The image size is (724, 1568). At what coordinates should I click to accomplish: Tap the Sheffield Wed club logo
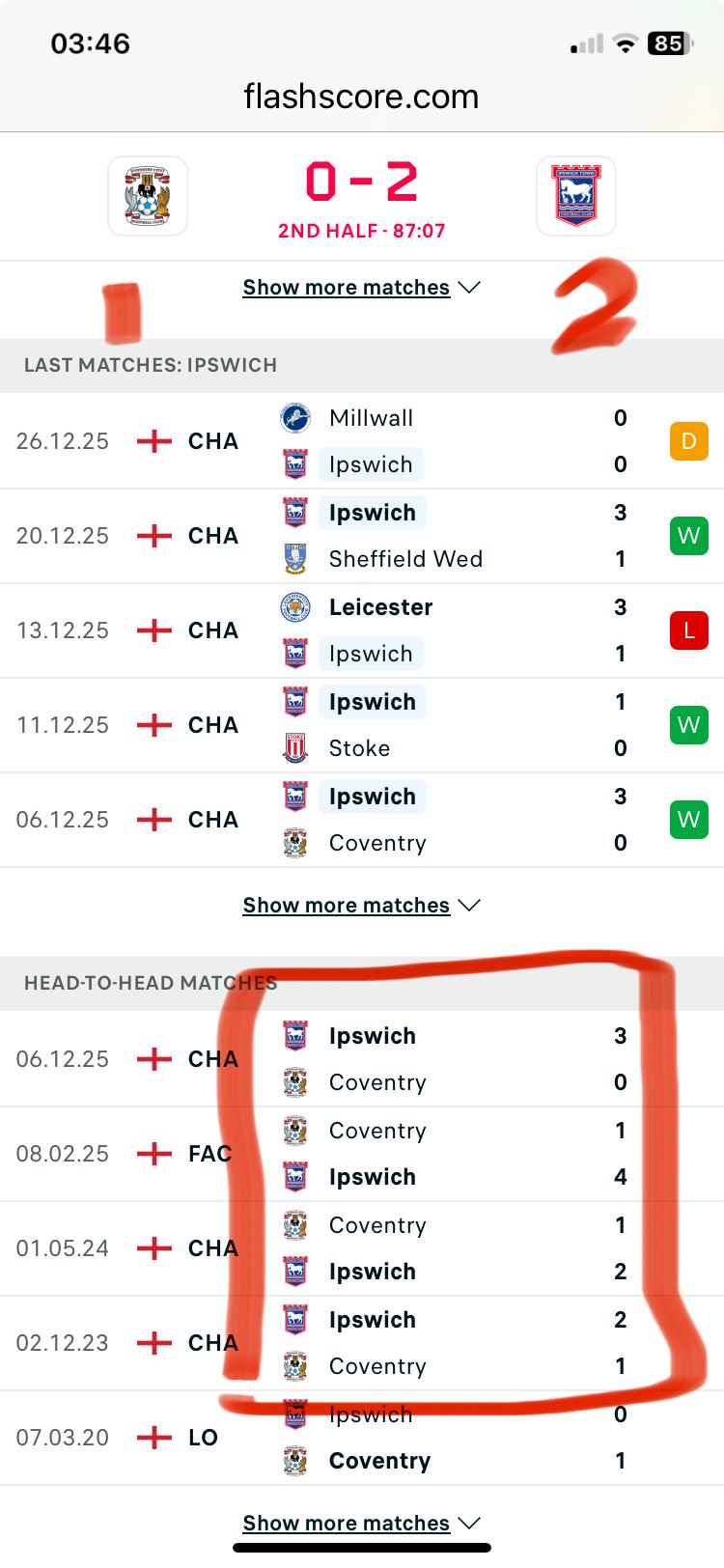click(x=294, y=559)
